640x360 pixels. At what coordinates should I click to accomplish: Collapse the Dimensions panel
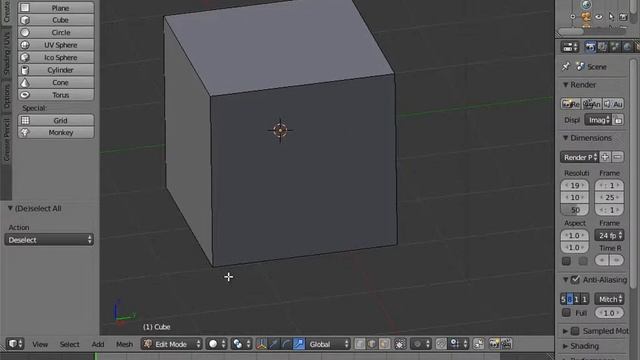566,138
